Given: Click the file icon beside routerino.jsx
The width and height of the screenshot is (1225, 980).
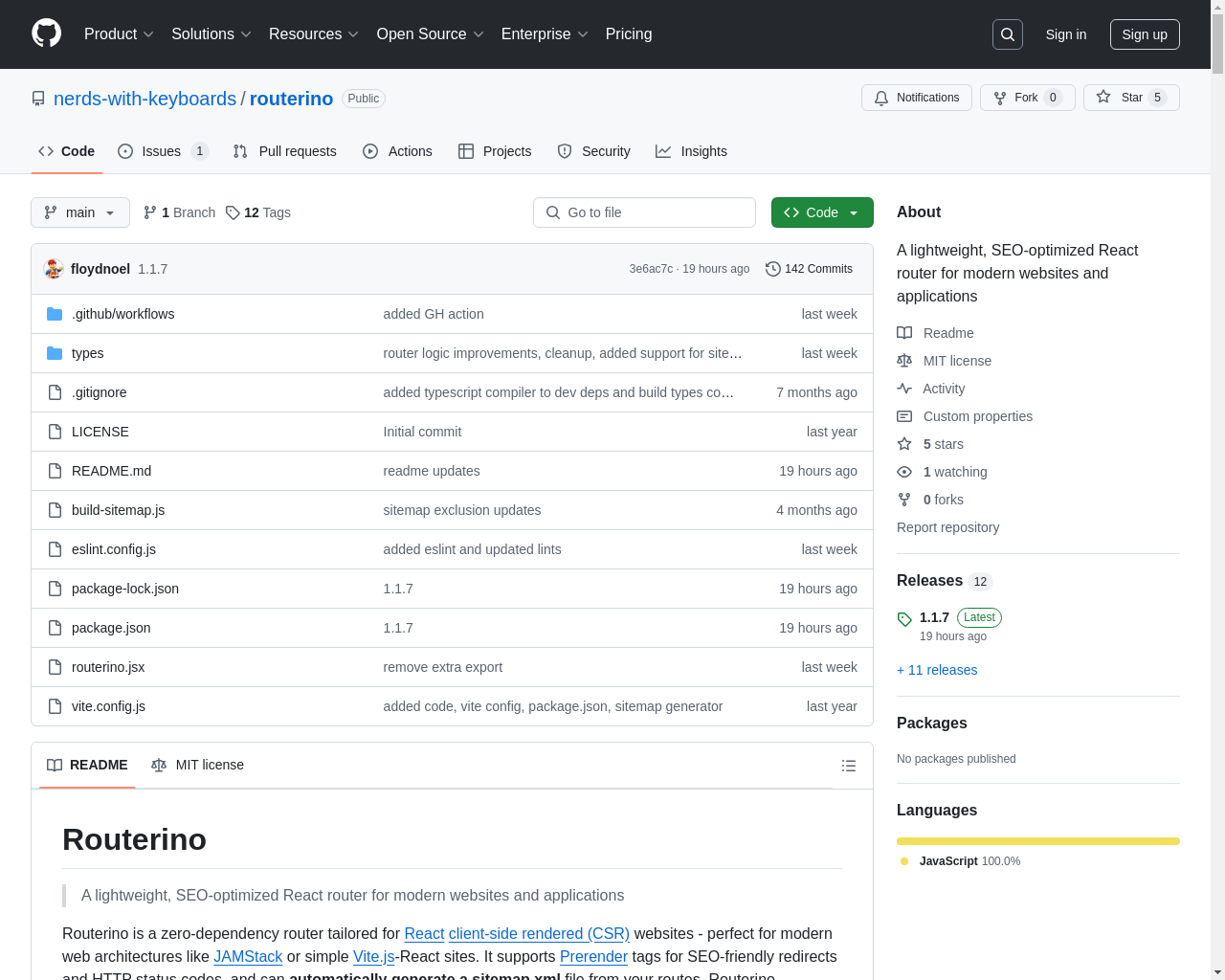Looking at the screenshot, I should tap(55, 667).
